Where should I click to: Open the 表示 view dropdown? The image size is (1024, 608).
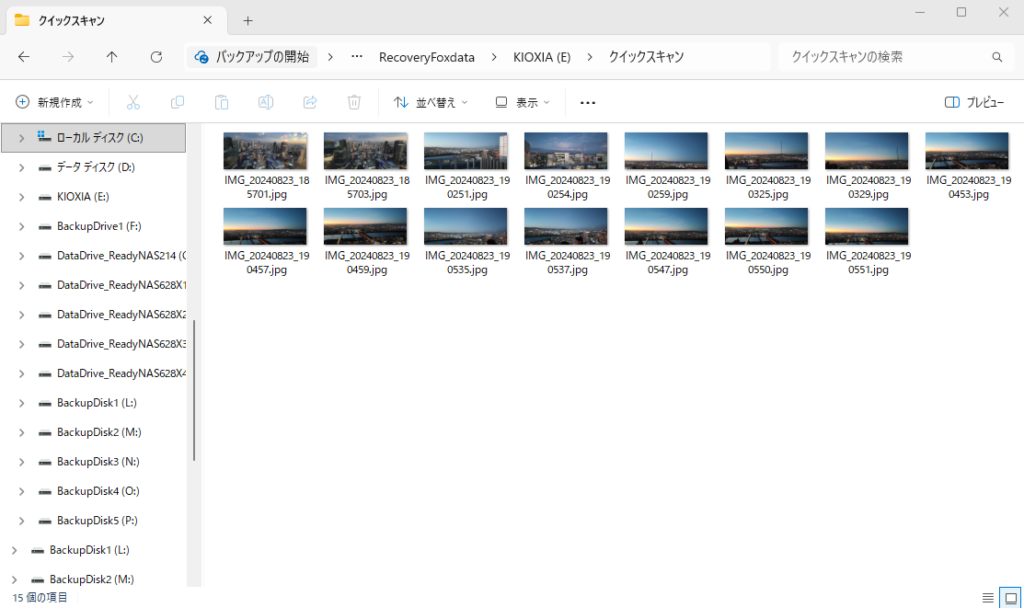(x=523, y=102)
